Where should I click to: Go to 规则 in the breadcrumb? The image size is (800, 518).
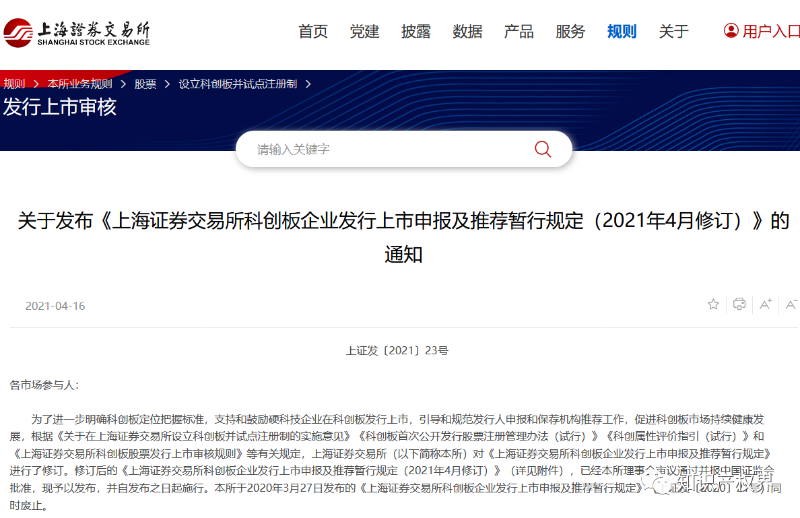14,84
